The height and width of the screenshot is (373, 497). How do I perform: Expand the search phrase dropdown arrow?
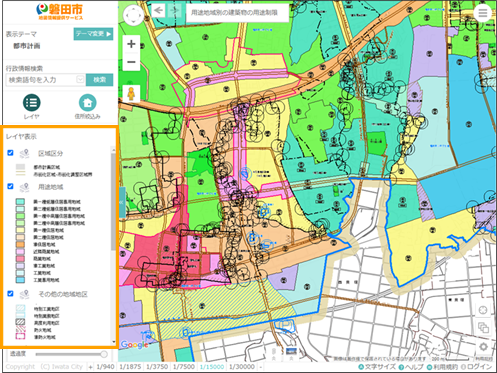(x=80, y=79)
